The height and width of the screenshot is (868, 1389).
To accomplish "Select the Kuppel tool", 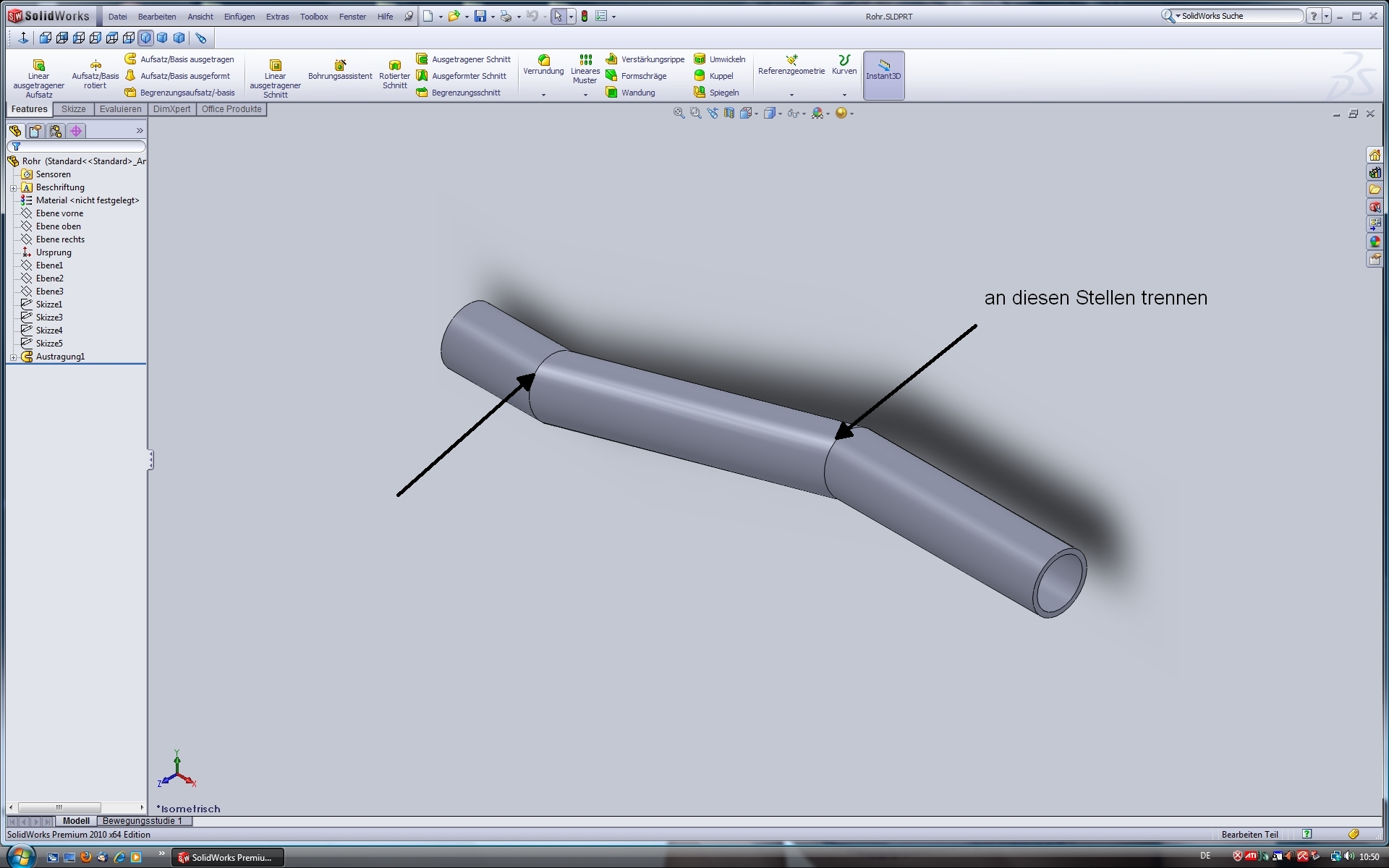I will coord(713,76).
